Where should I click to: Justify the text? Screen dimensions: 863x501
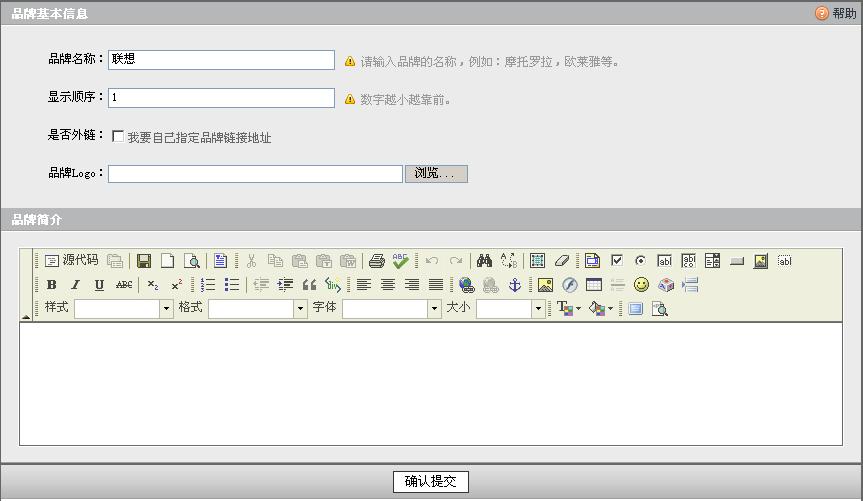436,285
